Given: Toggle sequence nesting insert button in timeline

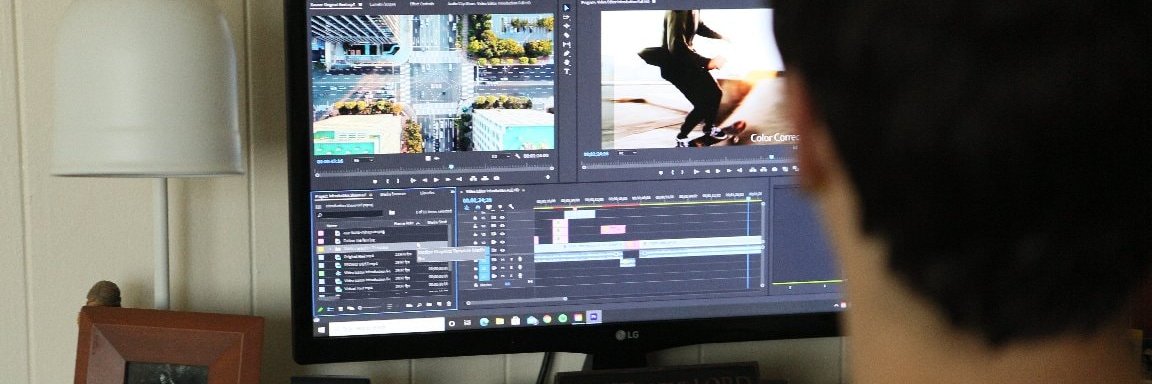Looking at the screenshot, I should (467, 207).
